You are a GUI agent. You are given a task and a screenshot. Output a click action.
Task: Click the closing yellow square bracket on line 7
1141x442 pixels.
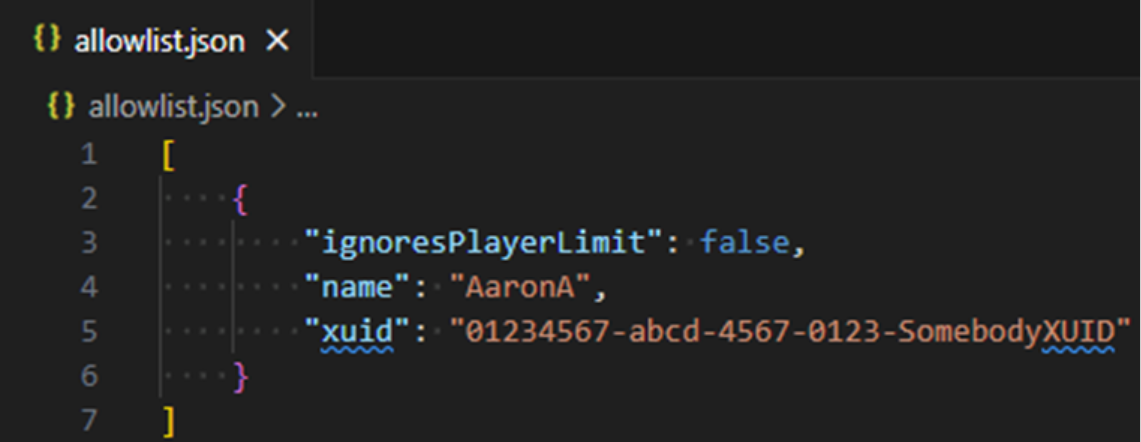[169, 421]
